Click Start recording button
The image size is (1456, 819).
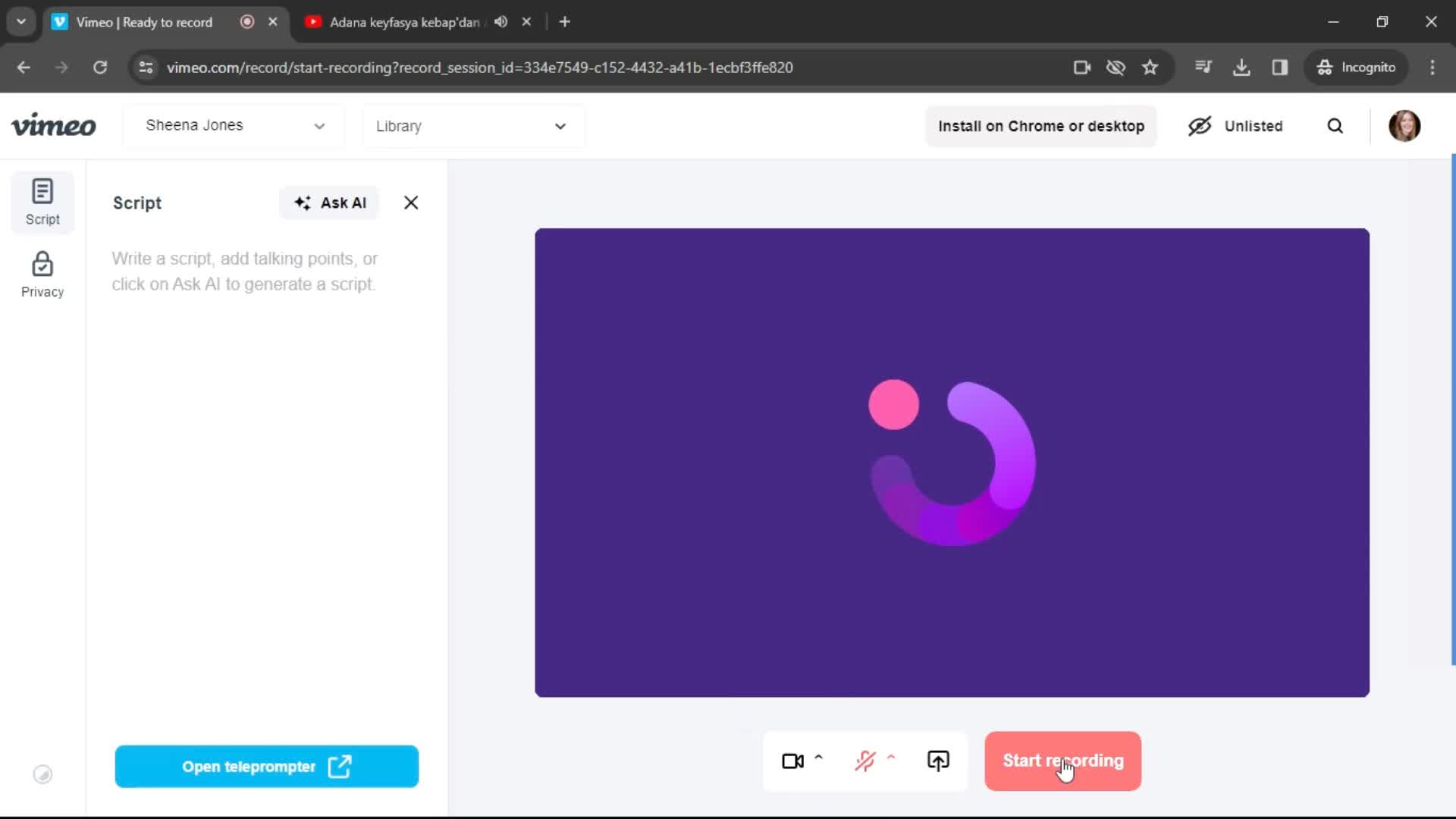pyautogui.click(x=1062, y=761)
